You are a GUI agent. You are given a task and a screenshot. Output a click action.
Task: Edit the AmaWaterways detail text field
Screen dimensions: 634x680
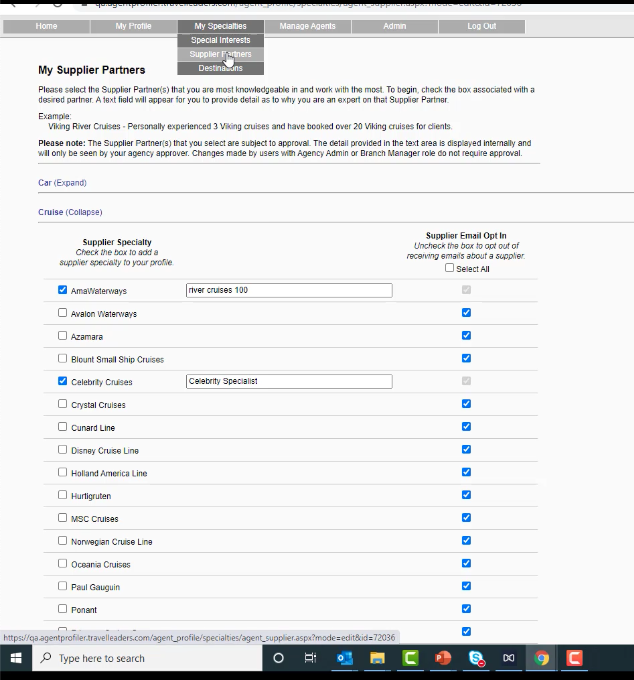tap(289, 290)
